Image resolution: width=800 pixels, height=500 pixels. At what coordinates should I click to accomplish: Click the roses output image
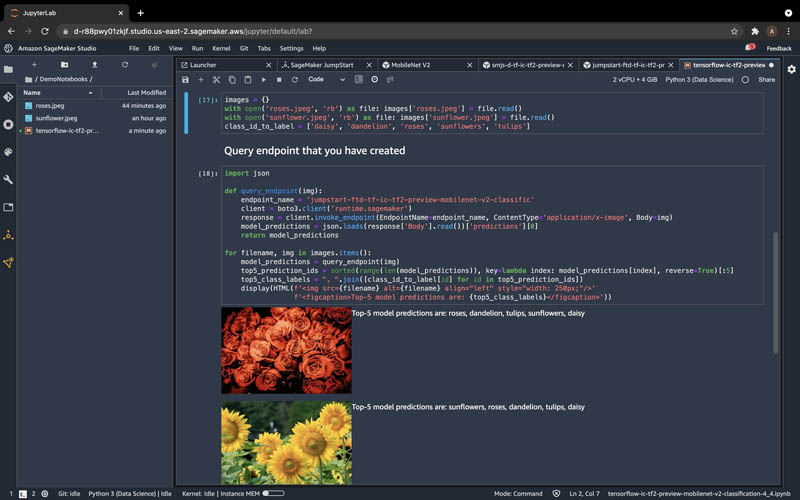[286, 350]
